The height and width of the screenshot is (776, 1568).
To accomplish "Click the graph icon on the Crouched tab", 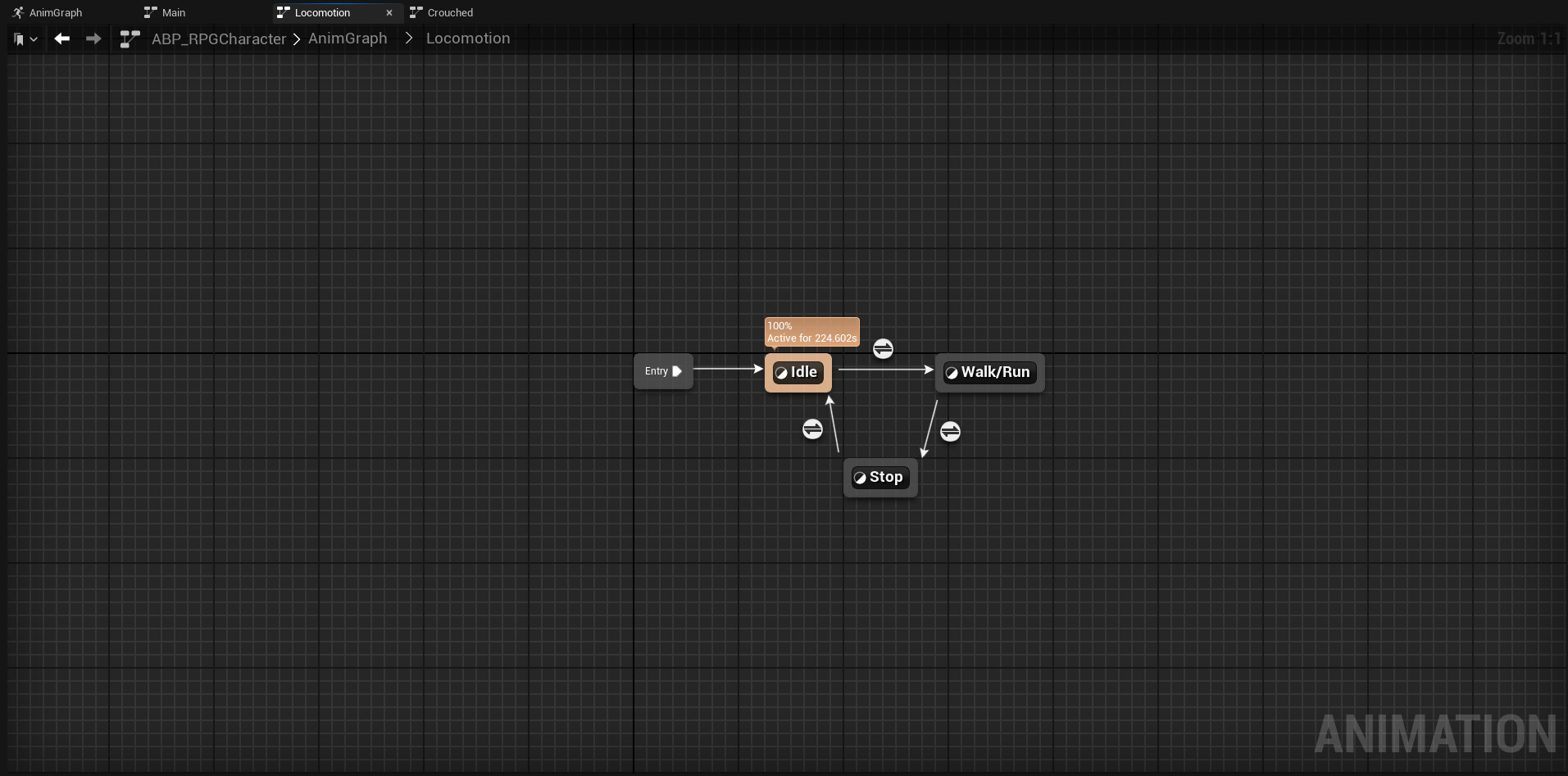I will click(416, 12).
